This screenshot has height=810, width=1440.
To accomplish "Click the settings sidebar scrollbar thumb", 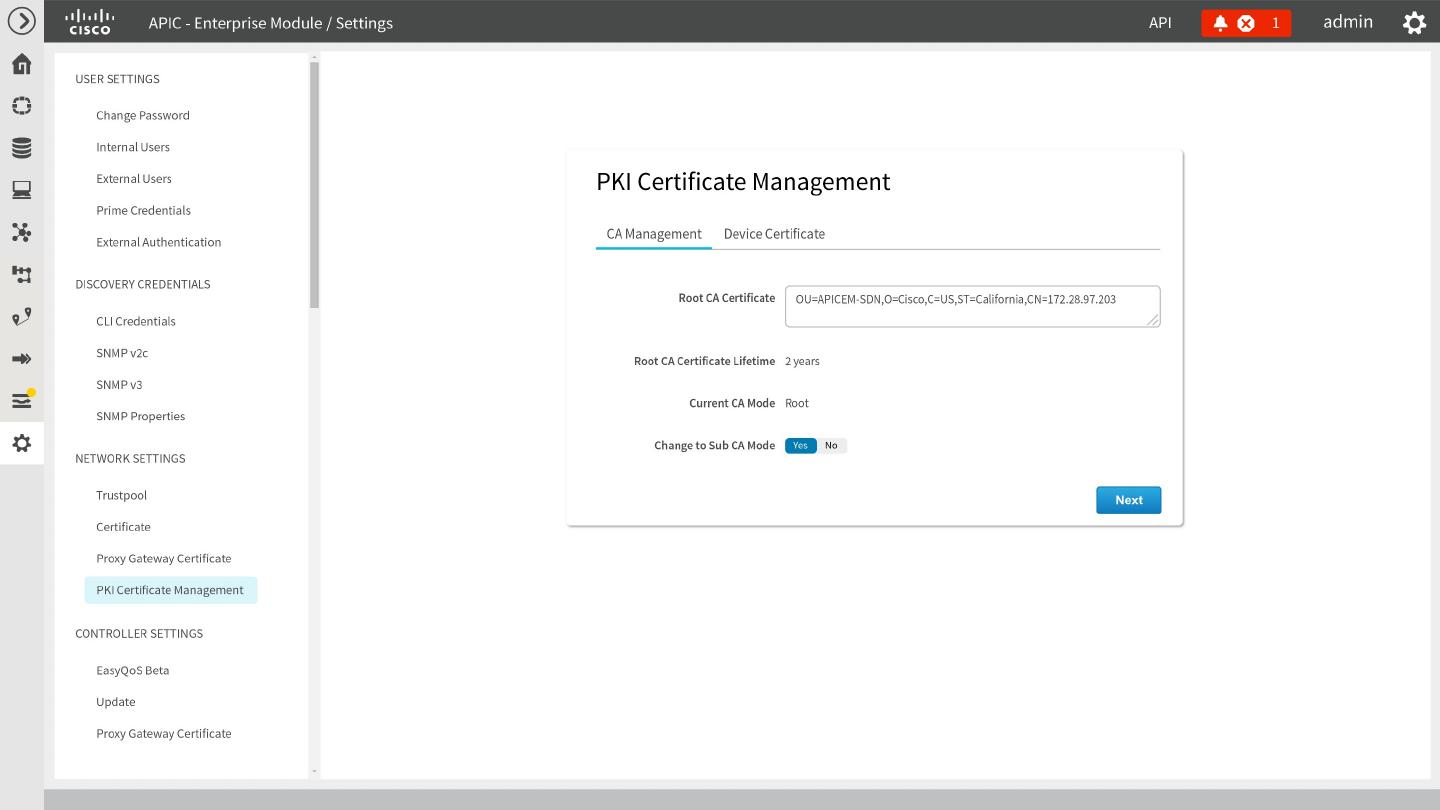I will coord(314,185).
